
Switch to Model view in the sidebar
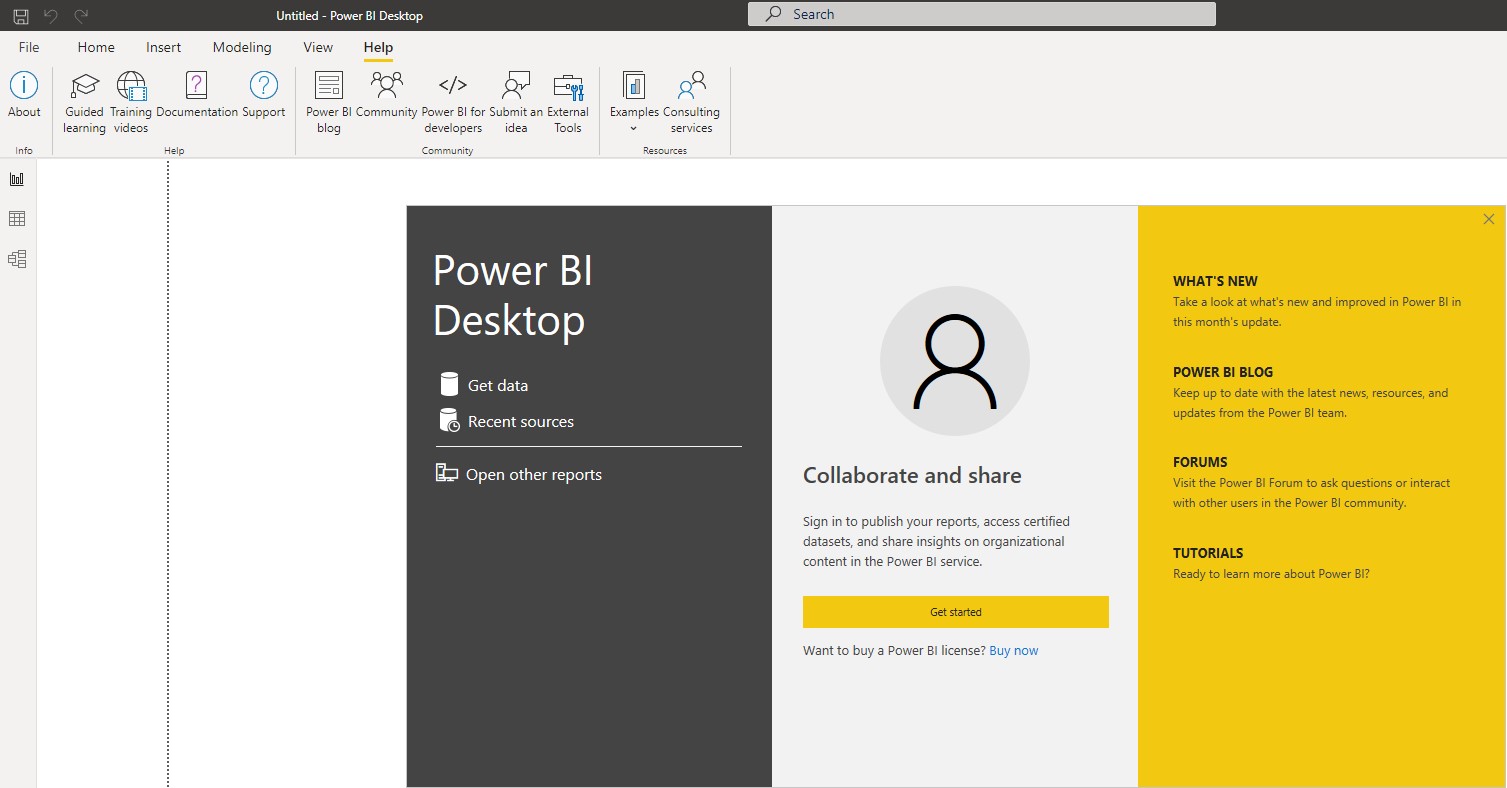coord(17,259)
